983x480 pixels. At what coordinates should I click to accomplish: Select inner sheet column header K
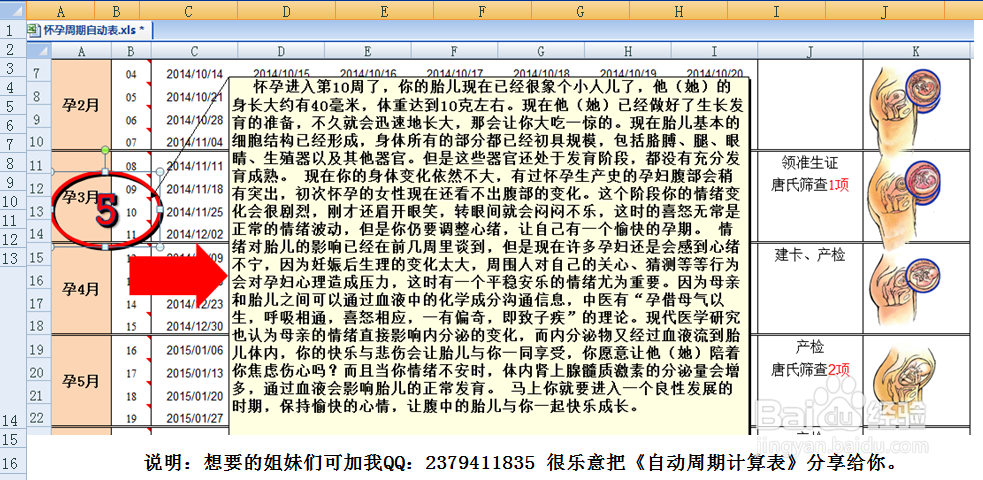pos(917,51)
